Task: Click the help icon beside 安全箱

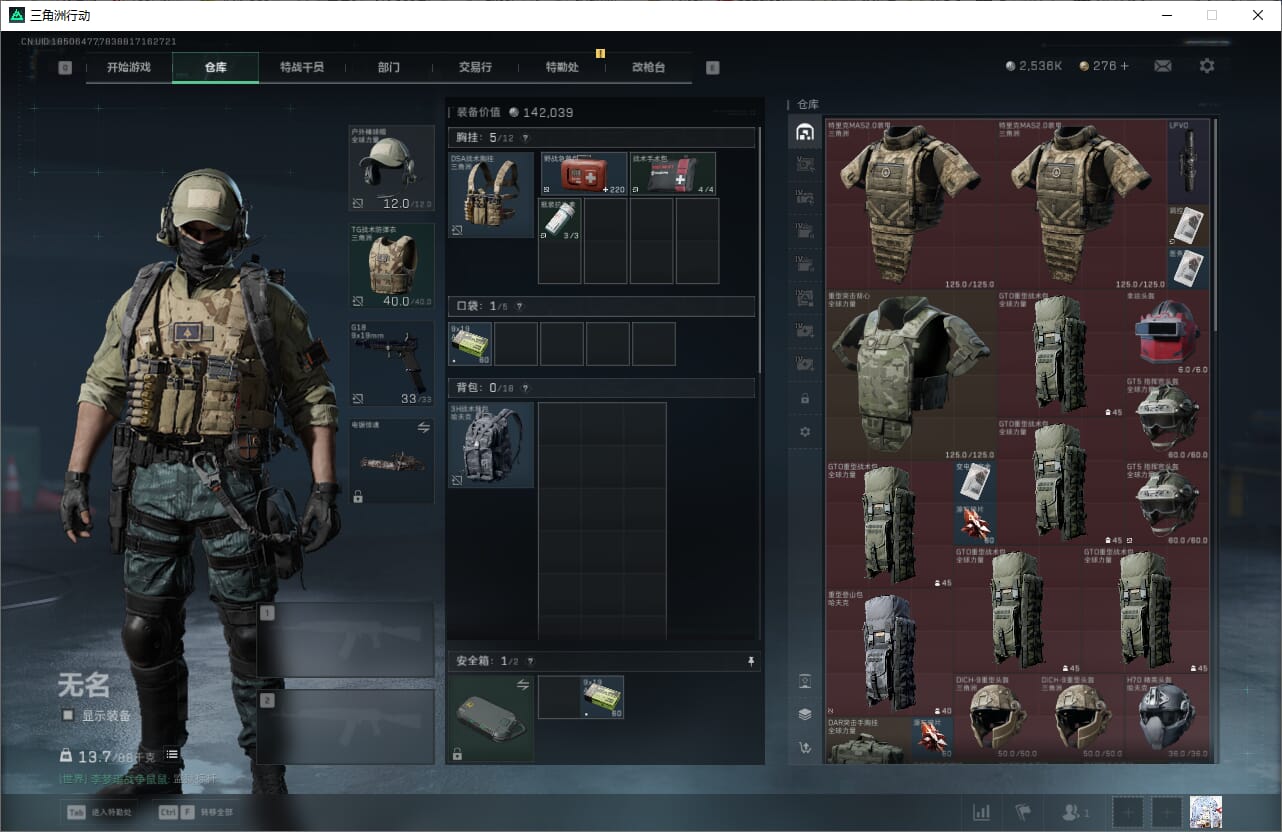Action: 530,661
